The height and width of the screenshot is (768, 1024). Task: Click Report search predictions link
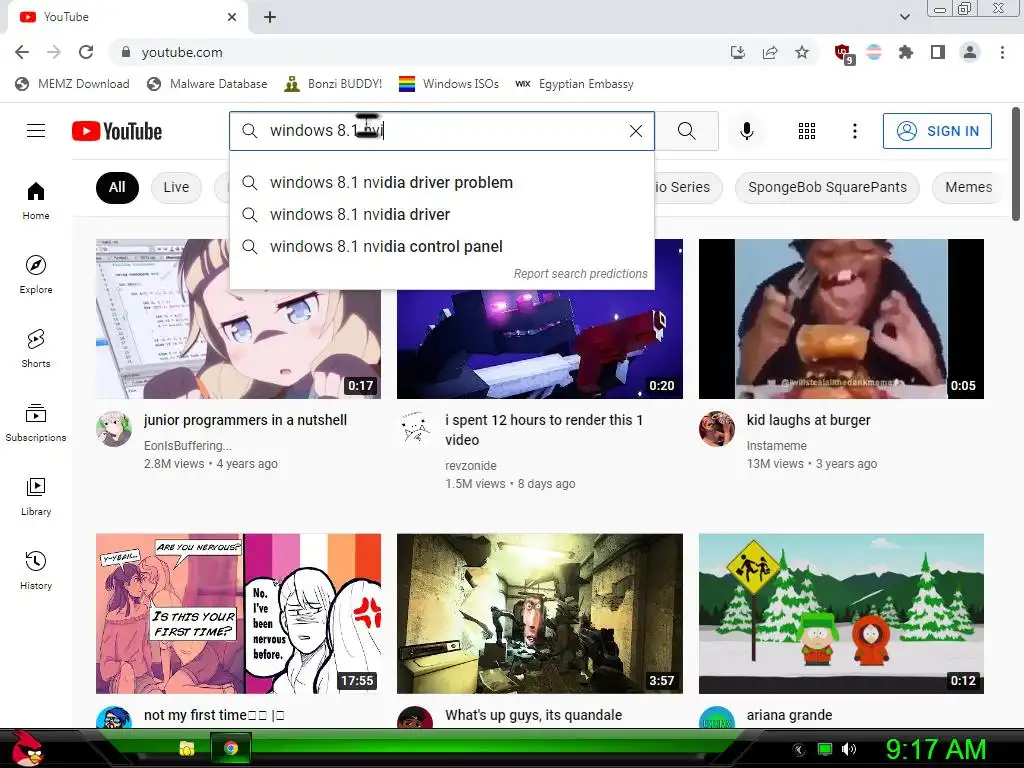pyautogui.click(x=581, y=274)
